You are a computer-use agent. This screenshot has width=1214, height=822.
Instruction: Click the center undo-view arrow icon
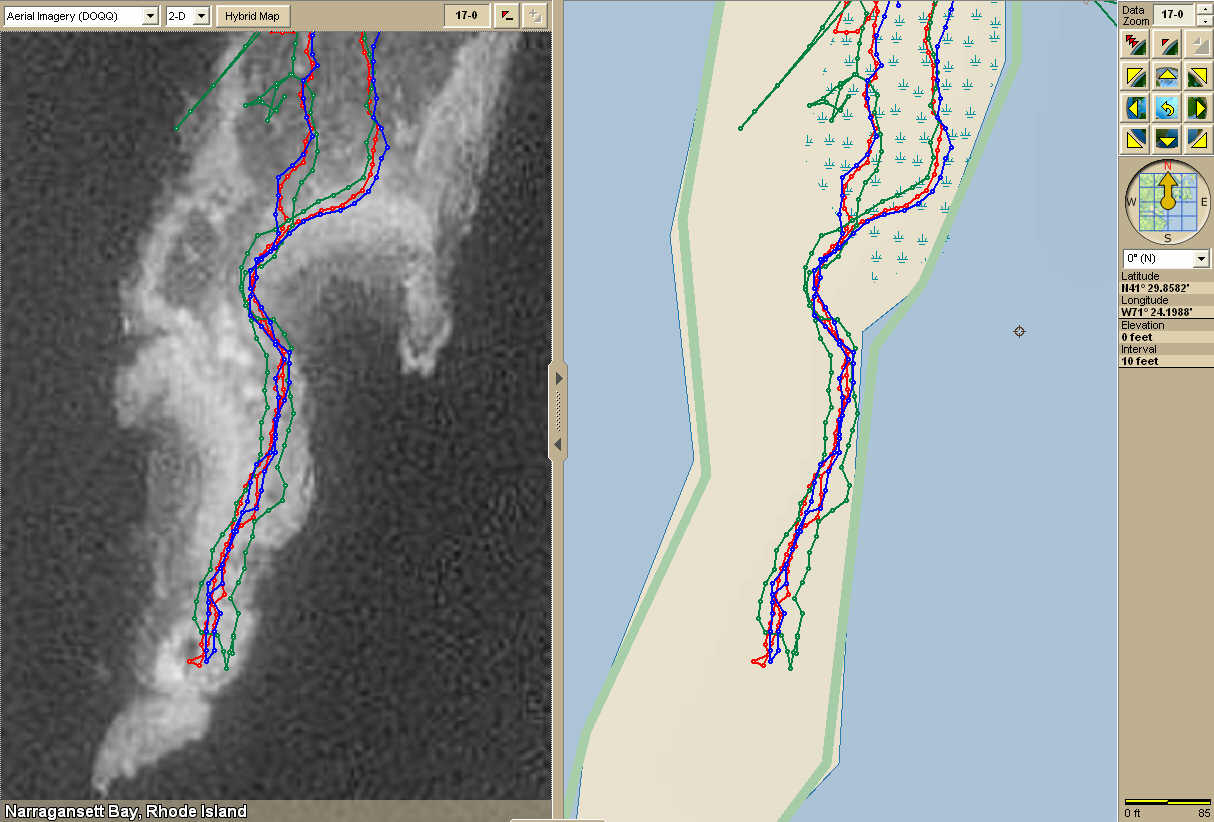[x=1166, y=107]
